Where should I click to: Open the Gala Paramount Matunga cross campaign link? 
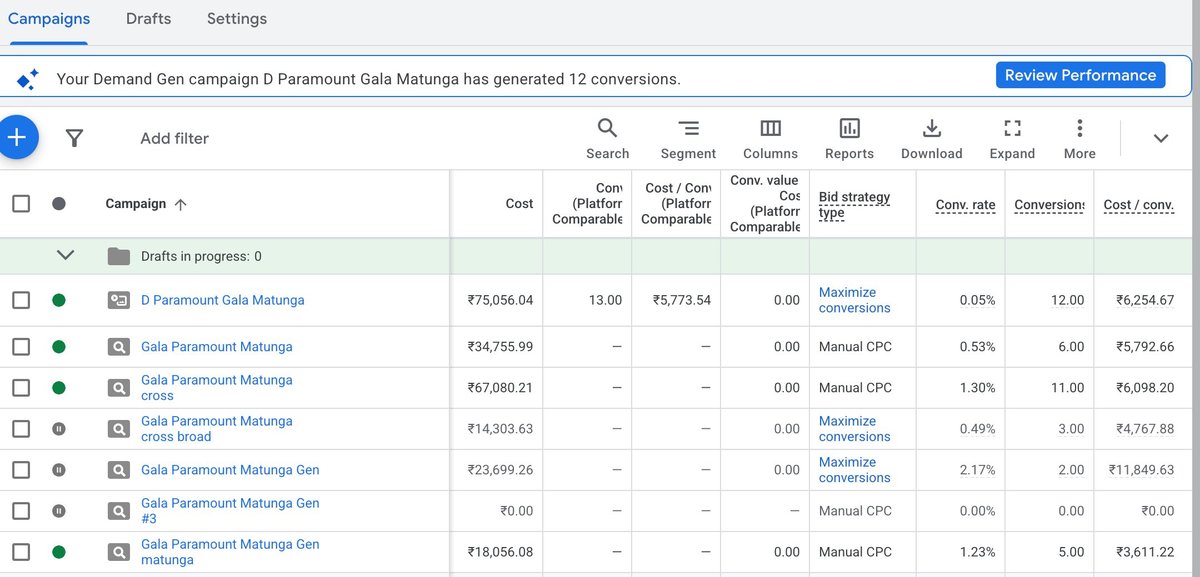(x=216, y=388)
